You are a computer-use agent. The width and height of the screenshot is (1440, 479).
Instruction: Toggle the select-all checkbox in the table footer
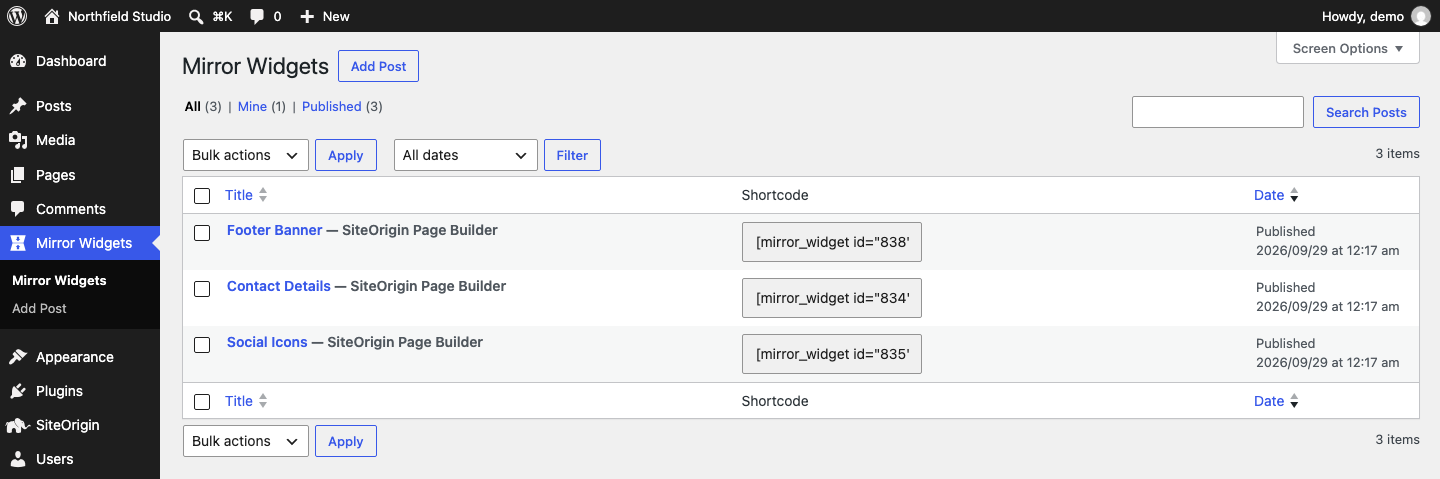(202, 402)
